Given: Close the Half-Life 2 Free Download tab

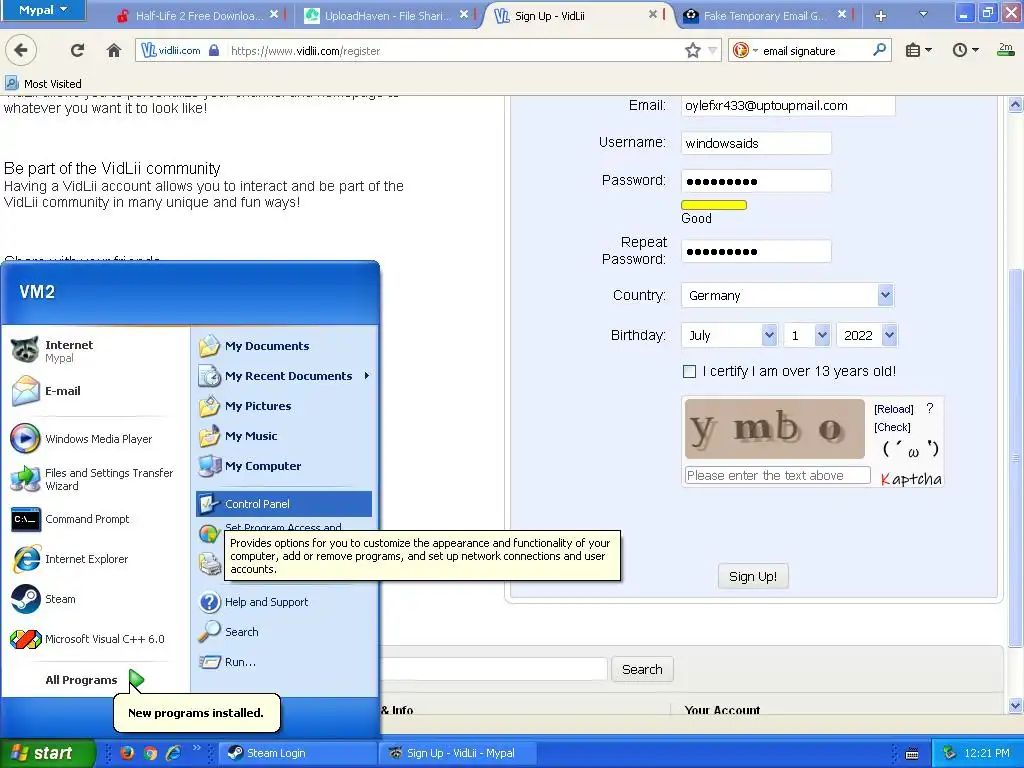Looking at the screenshot, I should coord(274,14).
